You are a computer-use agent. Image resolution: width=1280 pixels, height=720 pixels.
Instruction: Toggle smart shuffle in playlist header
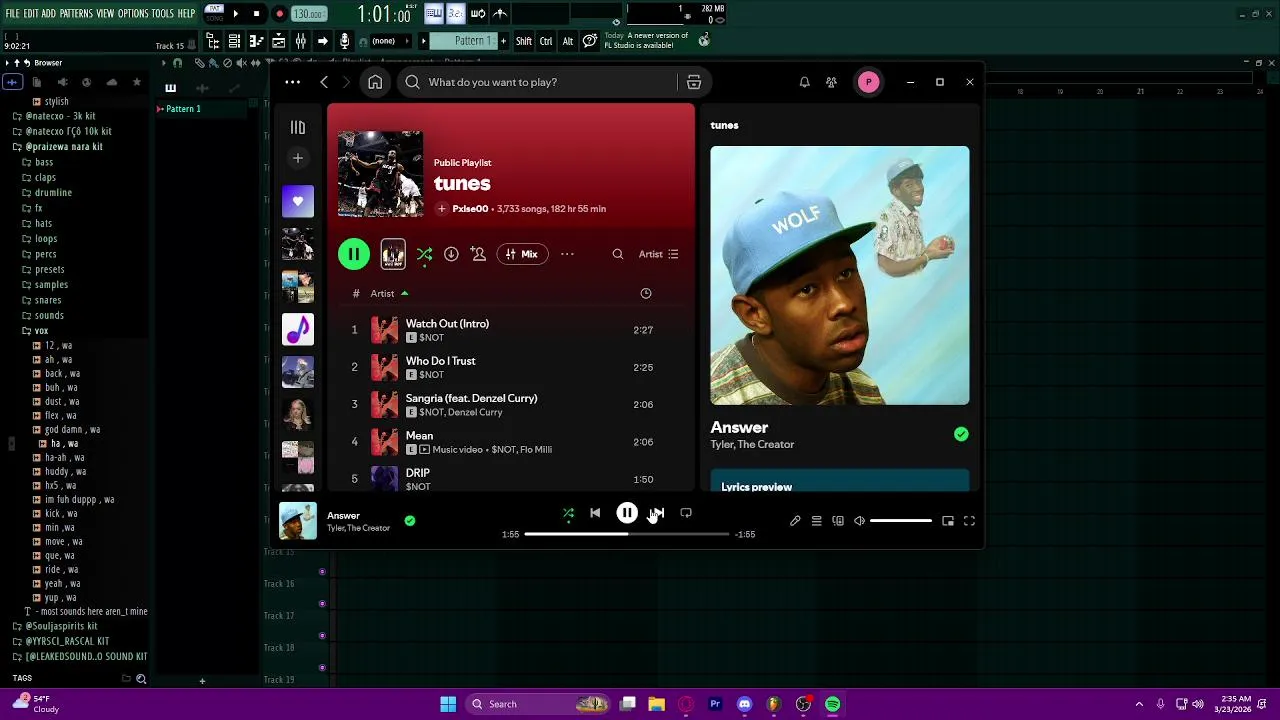tap(424, 254)
